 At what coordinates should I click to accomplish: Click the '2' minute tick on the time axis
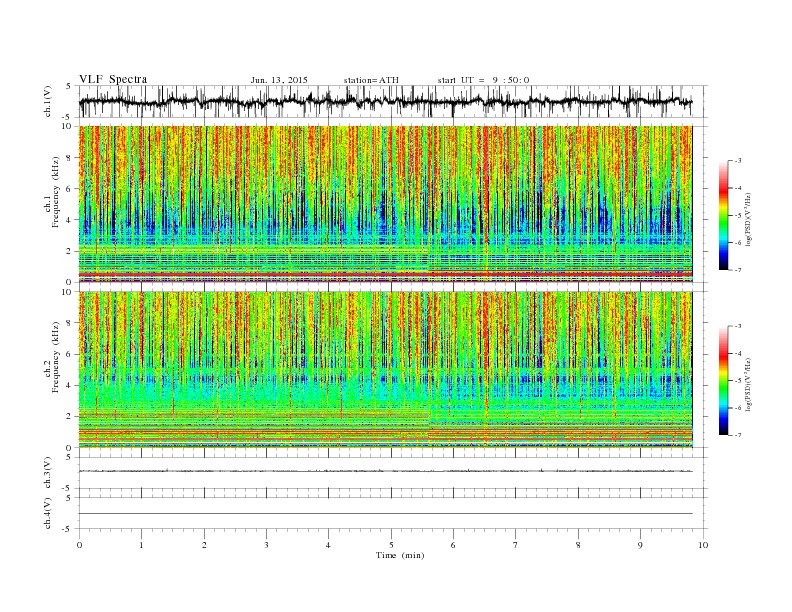pos(204,545)
